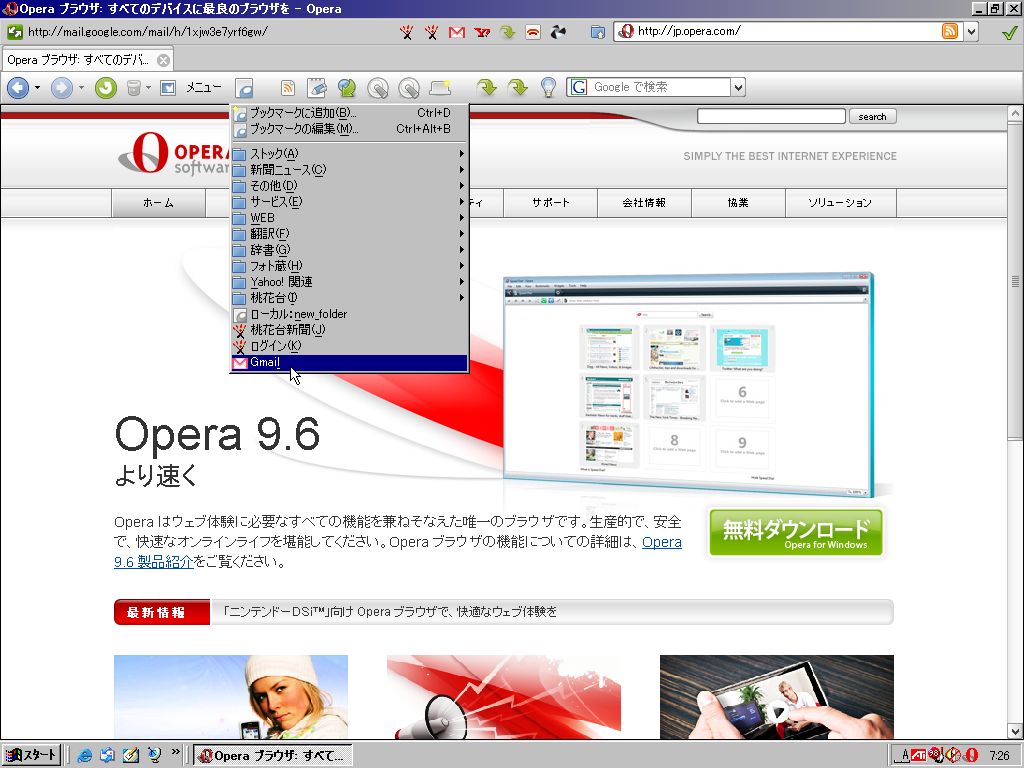This screenshot has width=1024, height=768.
Task: Select the Gmail bookmark menu entry
Action: (x=349, y=362)
